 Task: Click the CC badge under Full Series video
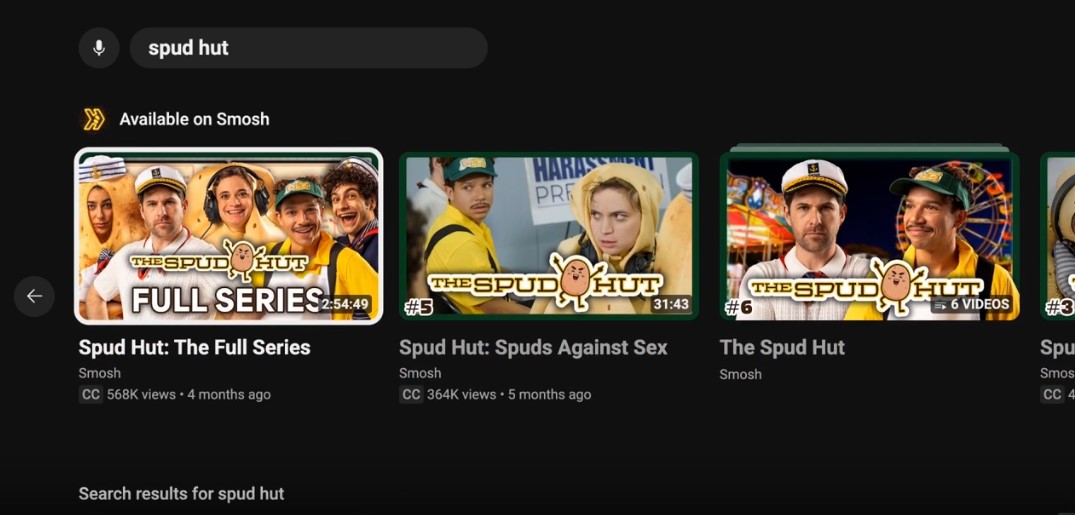pyautogui.click(x=90, y=394)
